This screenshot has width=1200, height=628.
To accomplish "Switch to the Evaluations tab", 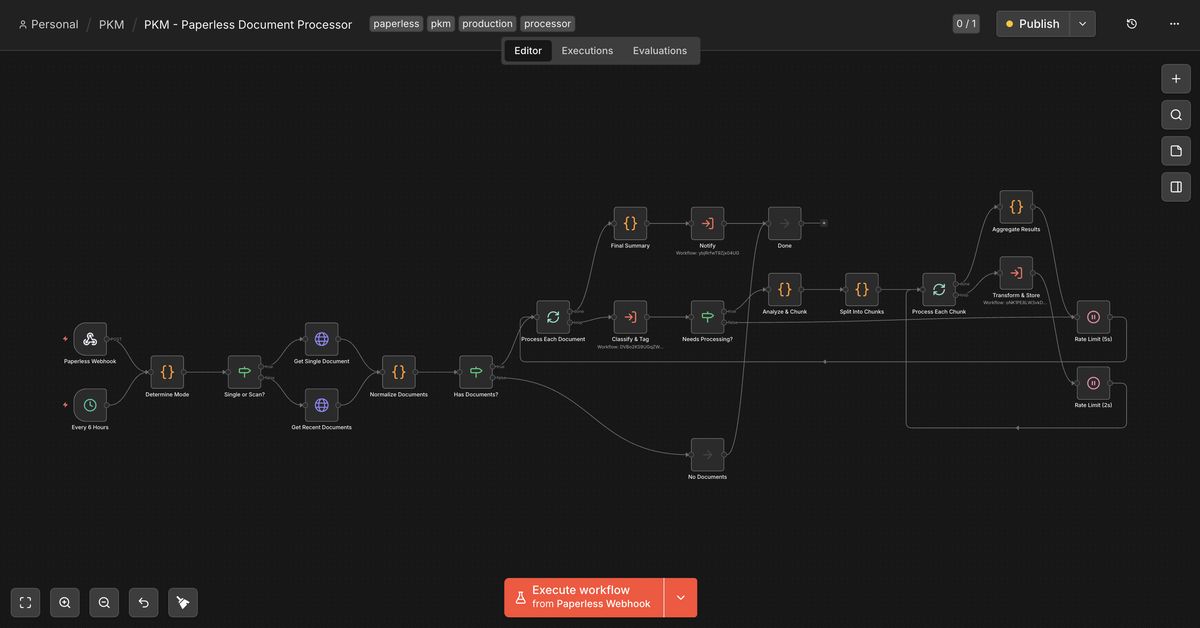I will pos(659,50).
